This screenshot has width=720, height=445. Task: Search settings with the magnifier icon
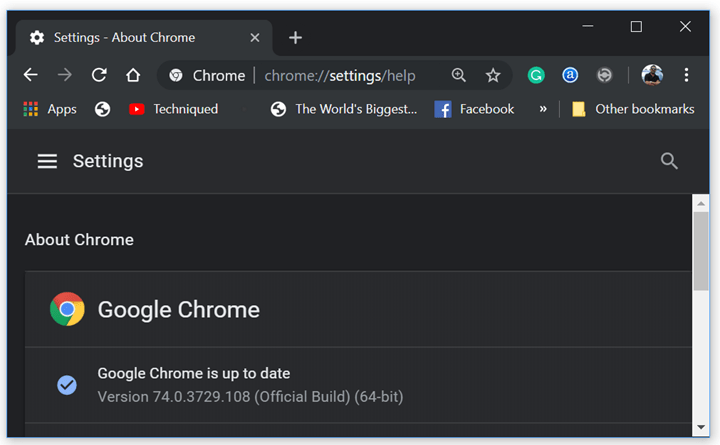point(669,161)
